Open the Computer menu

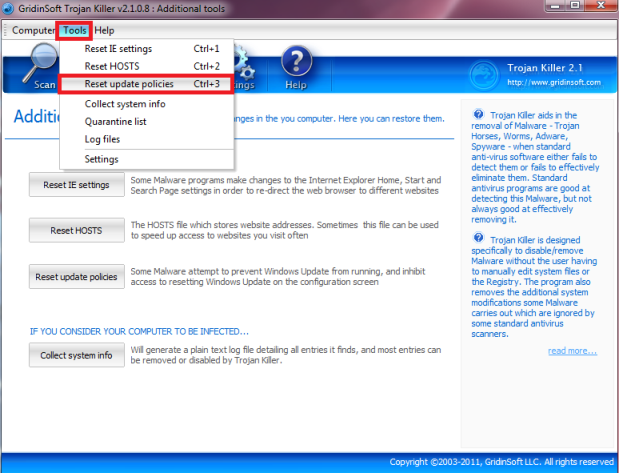(33, 30)
